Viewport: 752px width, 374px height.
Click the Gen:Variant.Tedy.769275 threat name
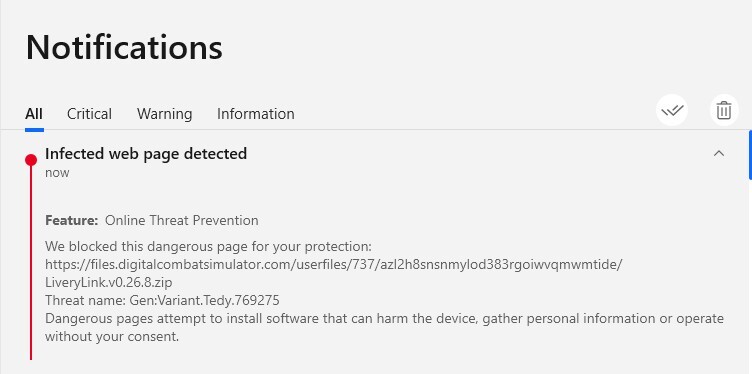[205, 301]
